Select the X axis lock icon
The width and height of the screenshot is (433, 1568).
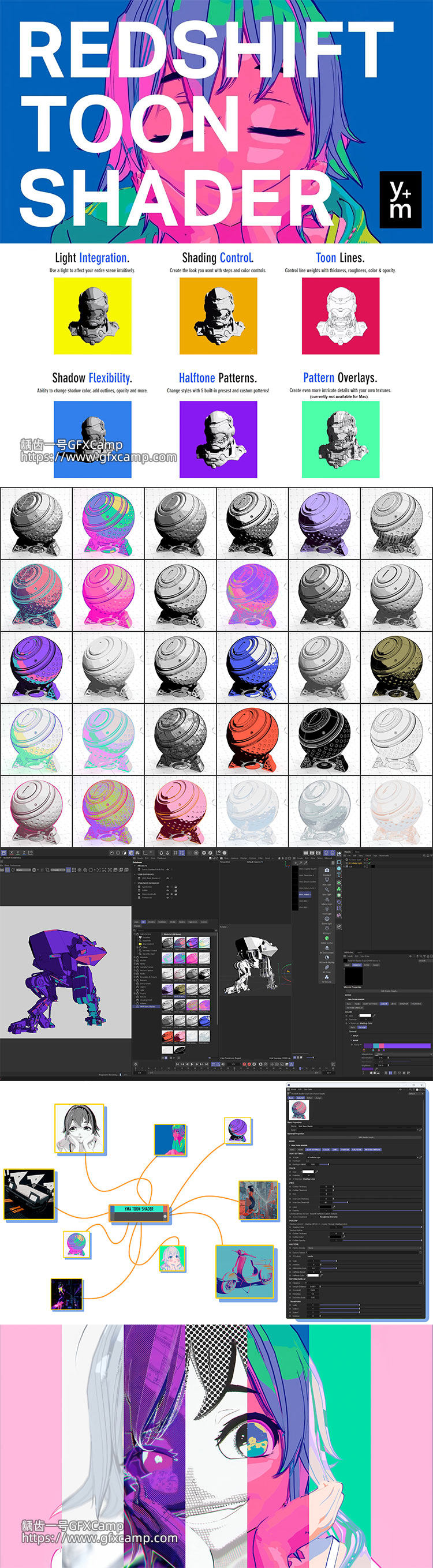(12, 853)
